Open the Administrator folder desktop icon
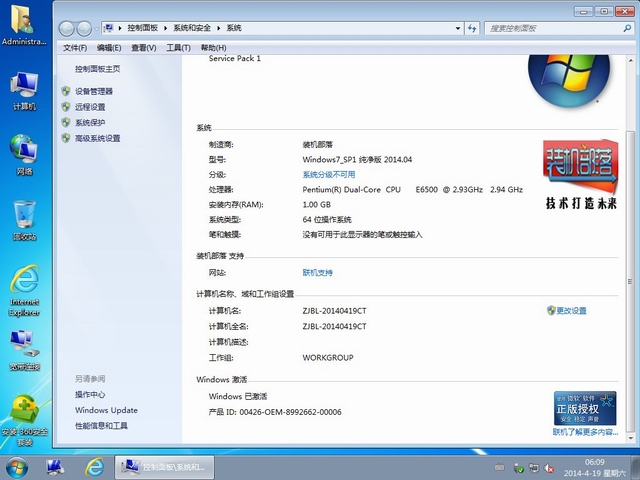 (24, 24)
